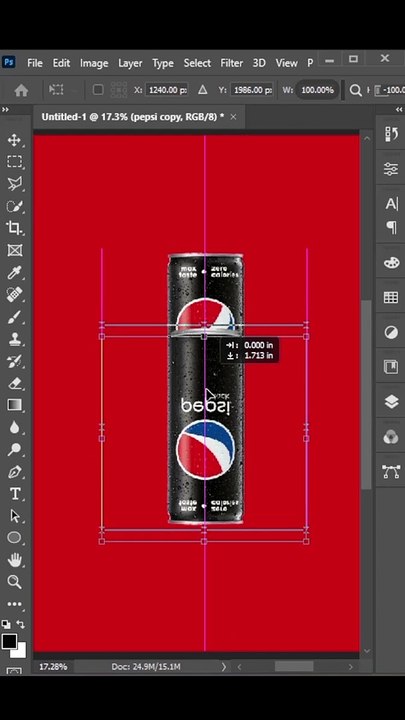Image resolution: width=405 pixels, height=720 pixels.
Task: Open the Character panel icon
Action: (x=391, y=204)
